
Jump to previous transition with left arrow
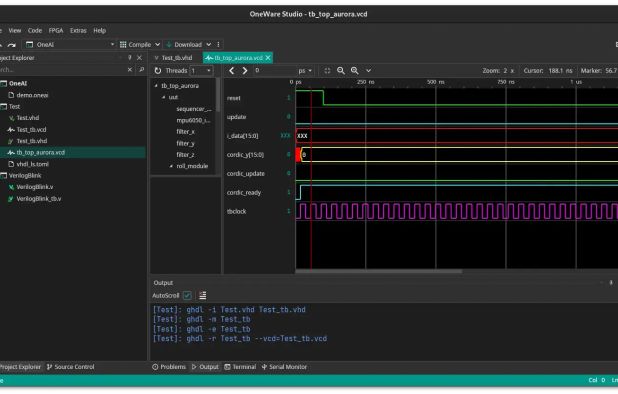click(232, 71)
